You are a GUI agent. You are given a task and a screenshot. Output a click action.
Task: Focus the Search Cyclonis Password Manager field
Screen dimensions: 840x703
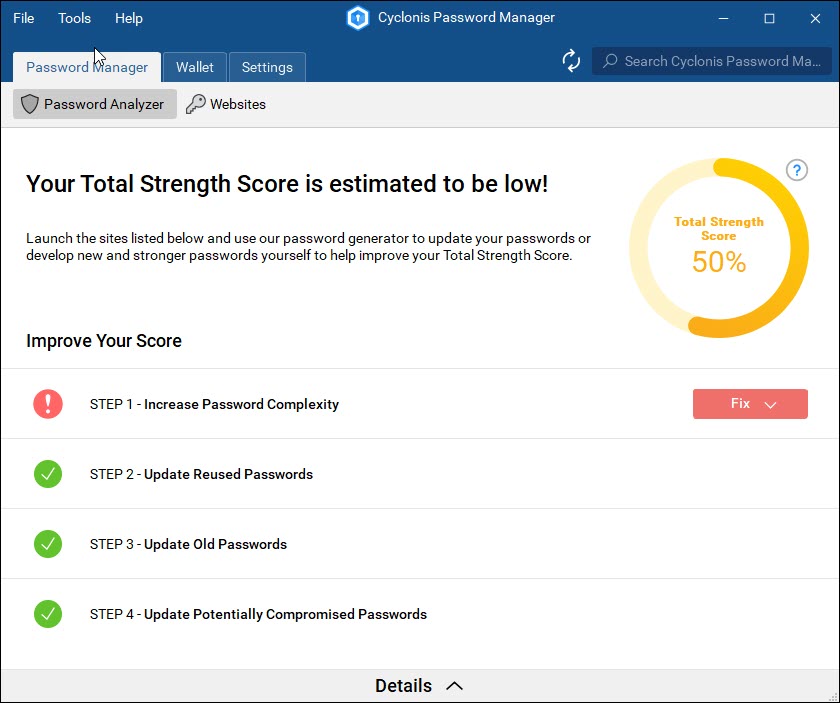(x=711, y=61)
